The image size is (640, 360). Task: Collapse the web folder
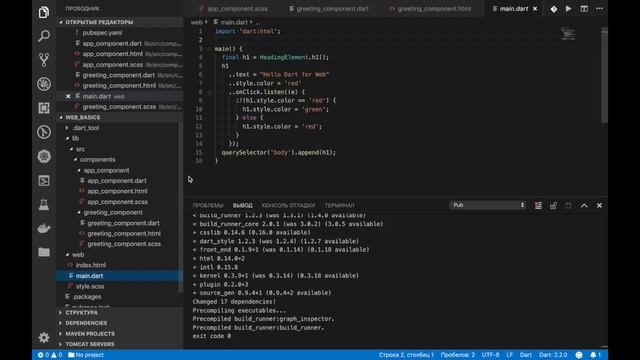[78, 255]
